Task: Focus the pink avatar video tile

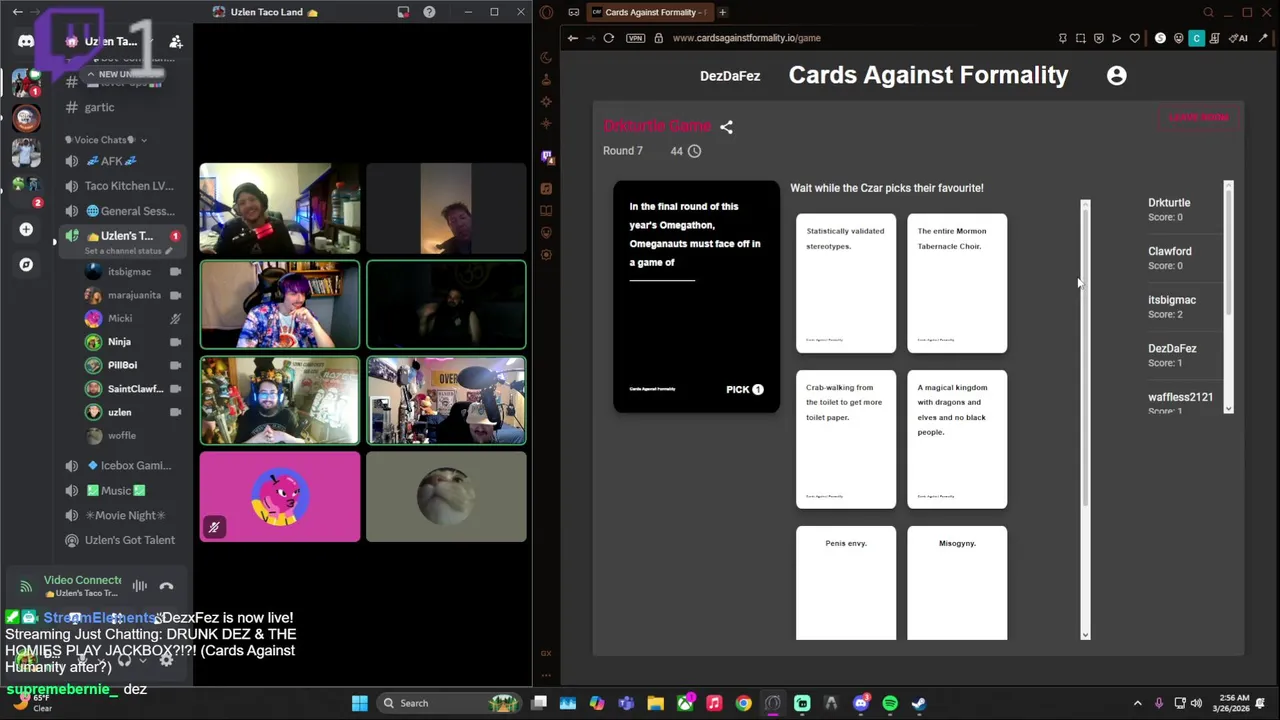Action: click(x=280, y=497)
